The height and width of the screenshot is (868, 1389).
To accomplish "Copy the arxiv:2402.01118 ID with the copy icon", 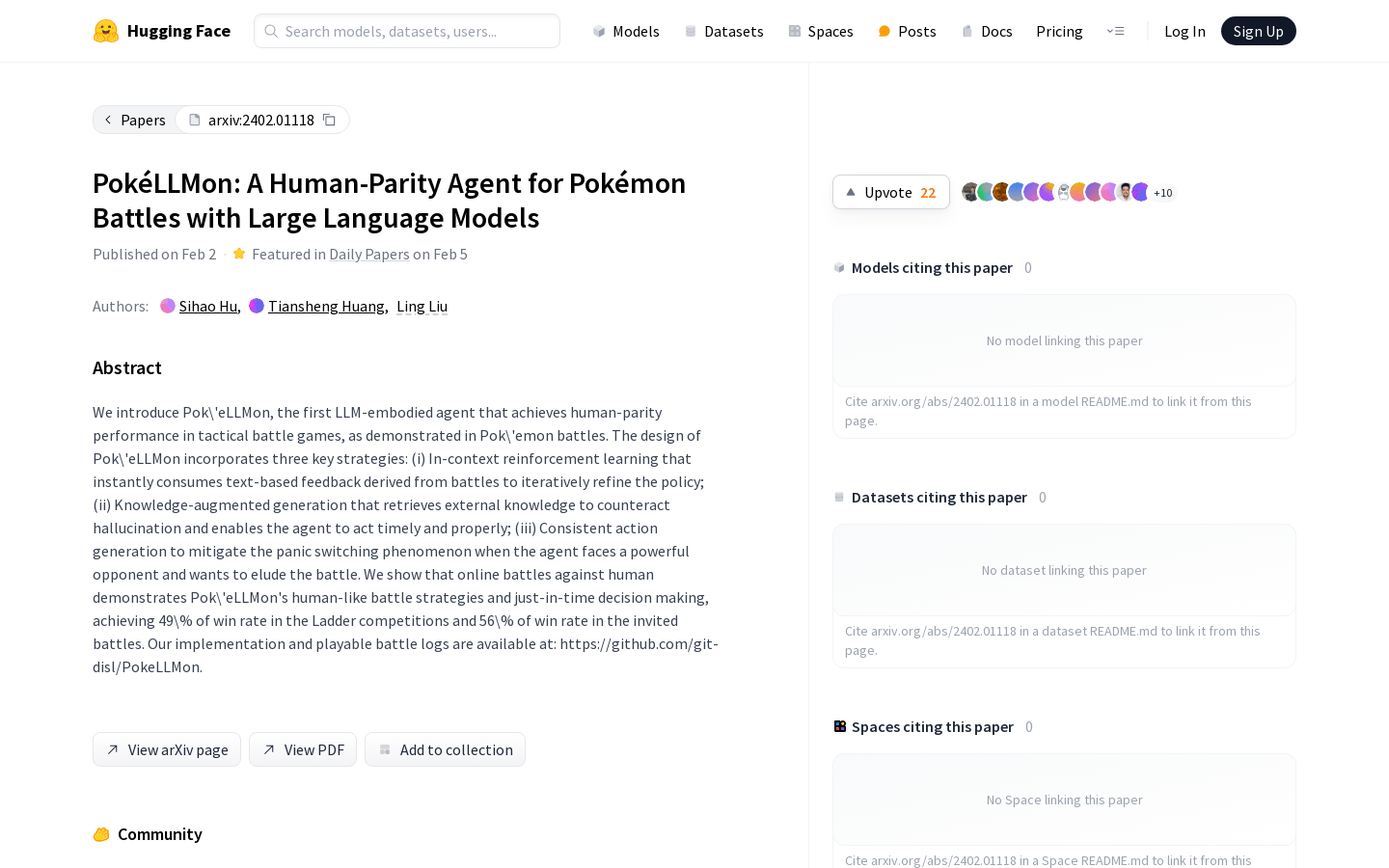I will 329,119.
